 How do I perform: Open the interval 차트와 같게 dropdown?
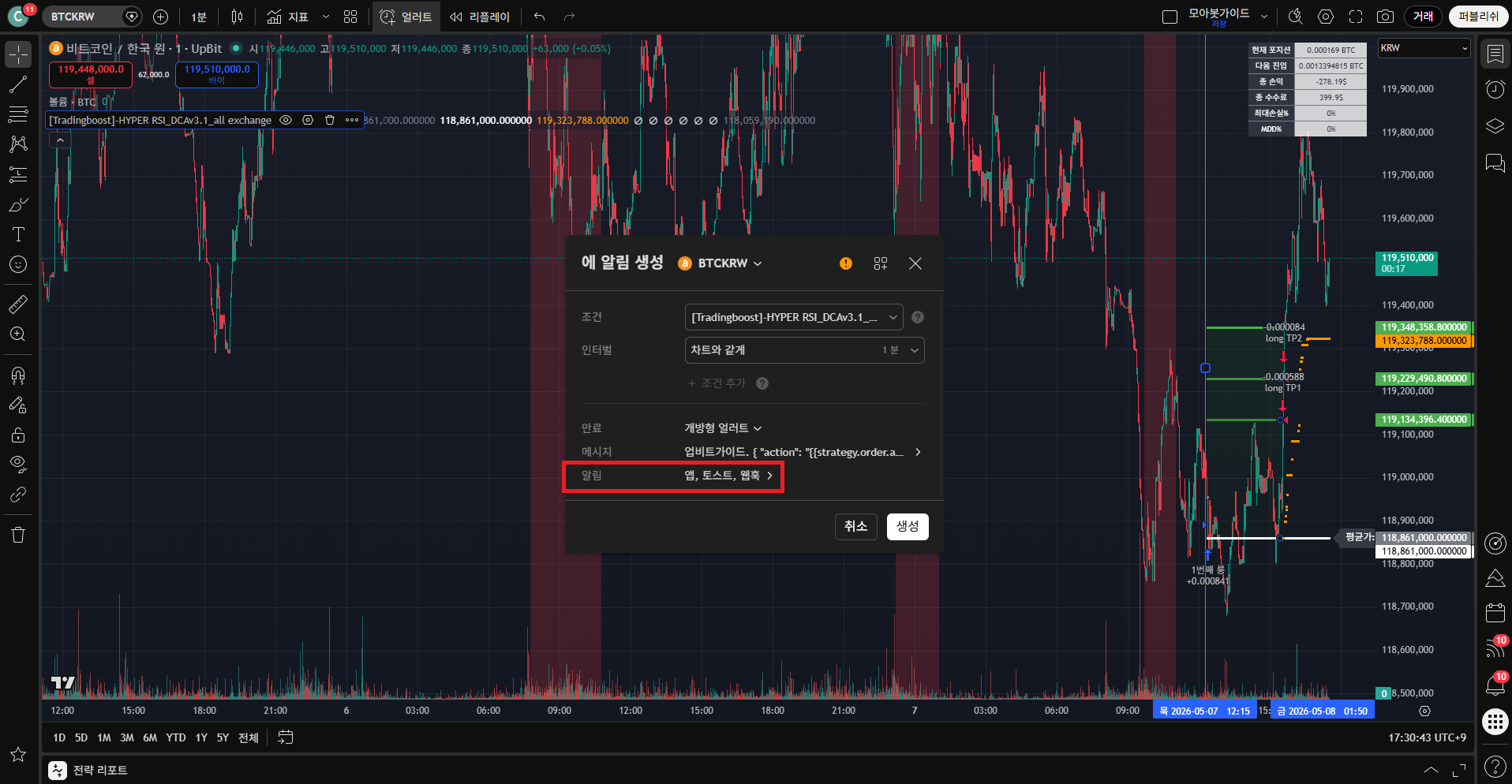804,350
